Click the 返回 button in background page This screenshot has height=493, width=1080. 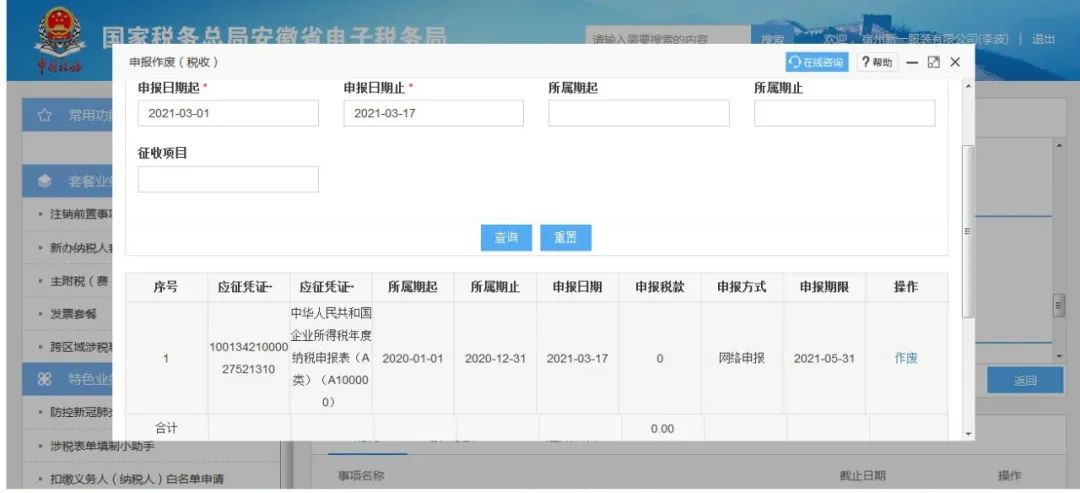click(x=1025, y=381)
